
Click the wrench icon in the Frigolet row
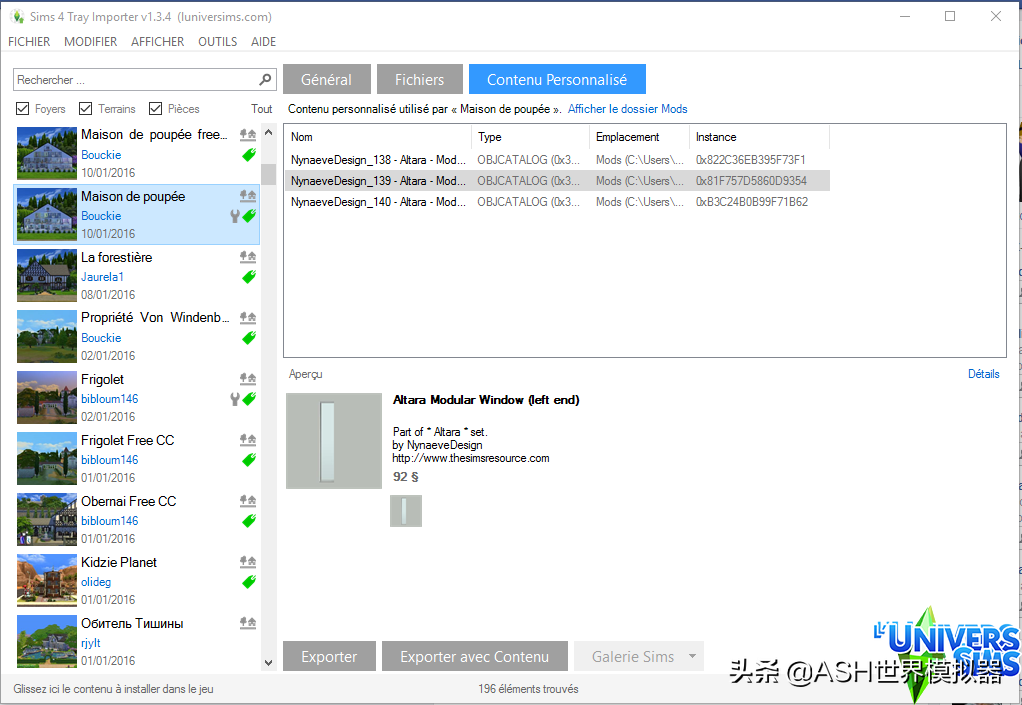coord(235,399)
